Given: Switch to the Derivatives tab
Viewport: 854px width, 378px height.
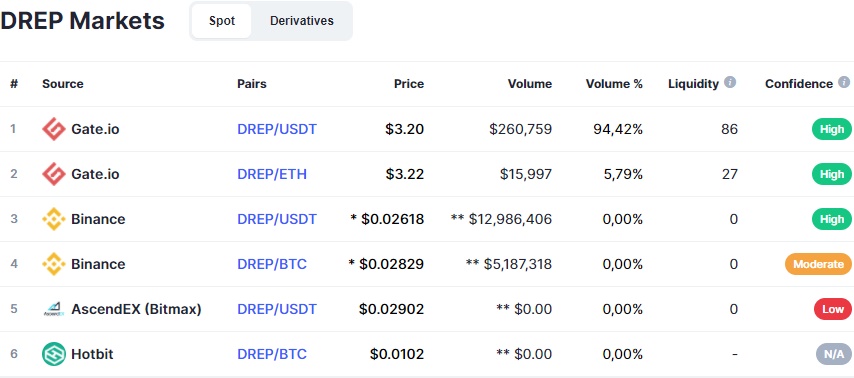Looking at the screenshot, I should point(302,21).
